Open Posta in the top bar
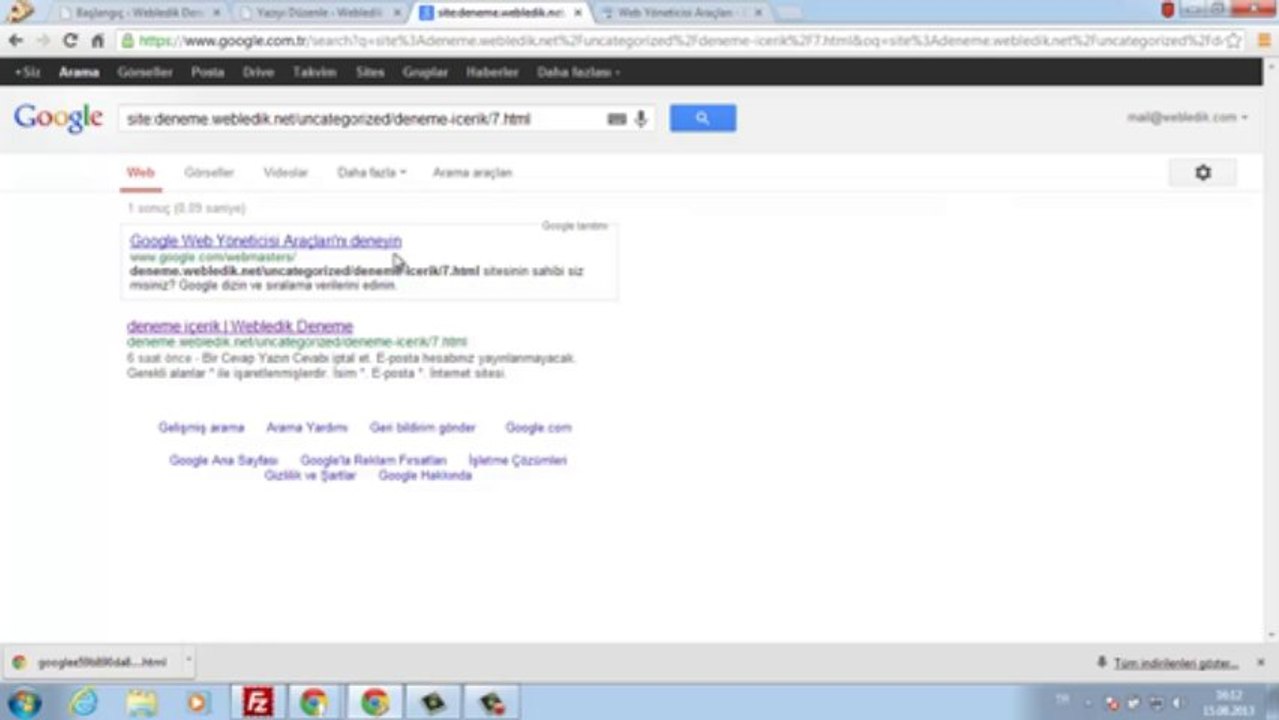 (207, 72)
